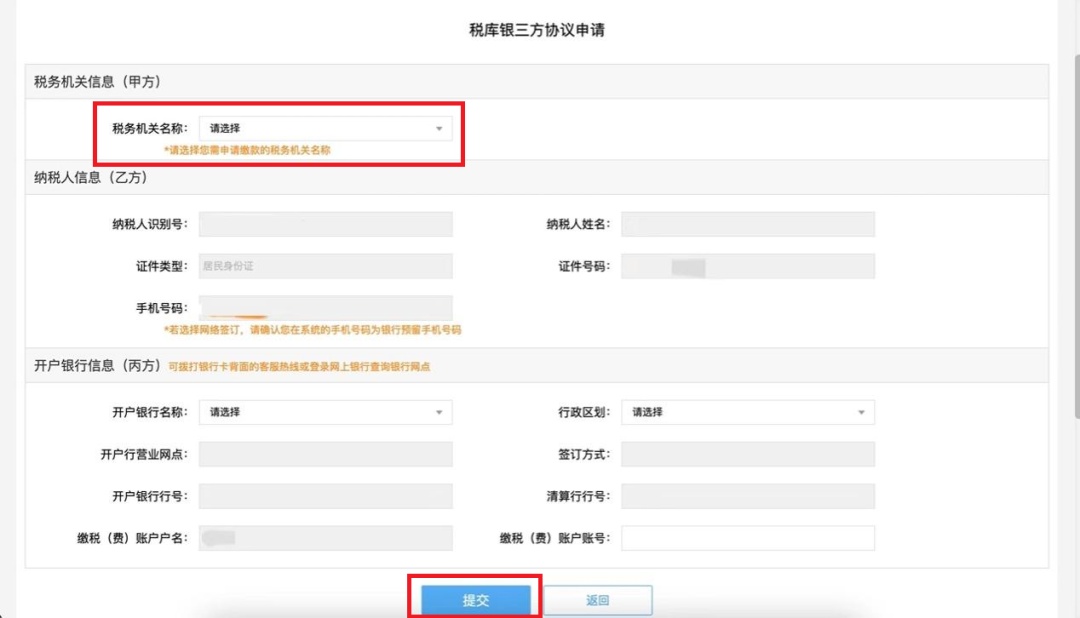
Task: Open the 行政区划 dropdown
Action: [747, 412]
